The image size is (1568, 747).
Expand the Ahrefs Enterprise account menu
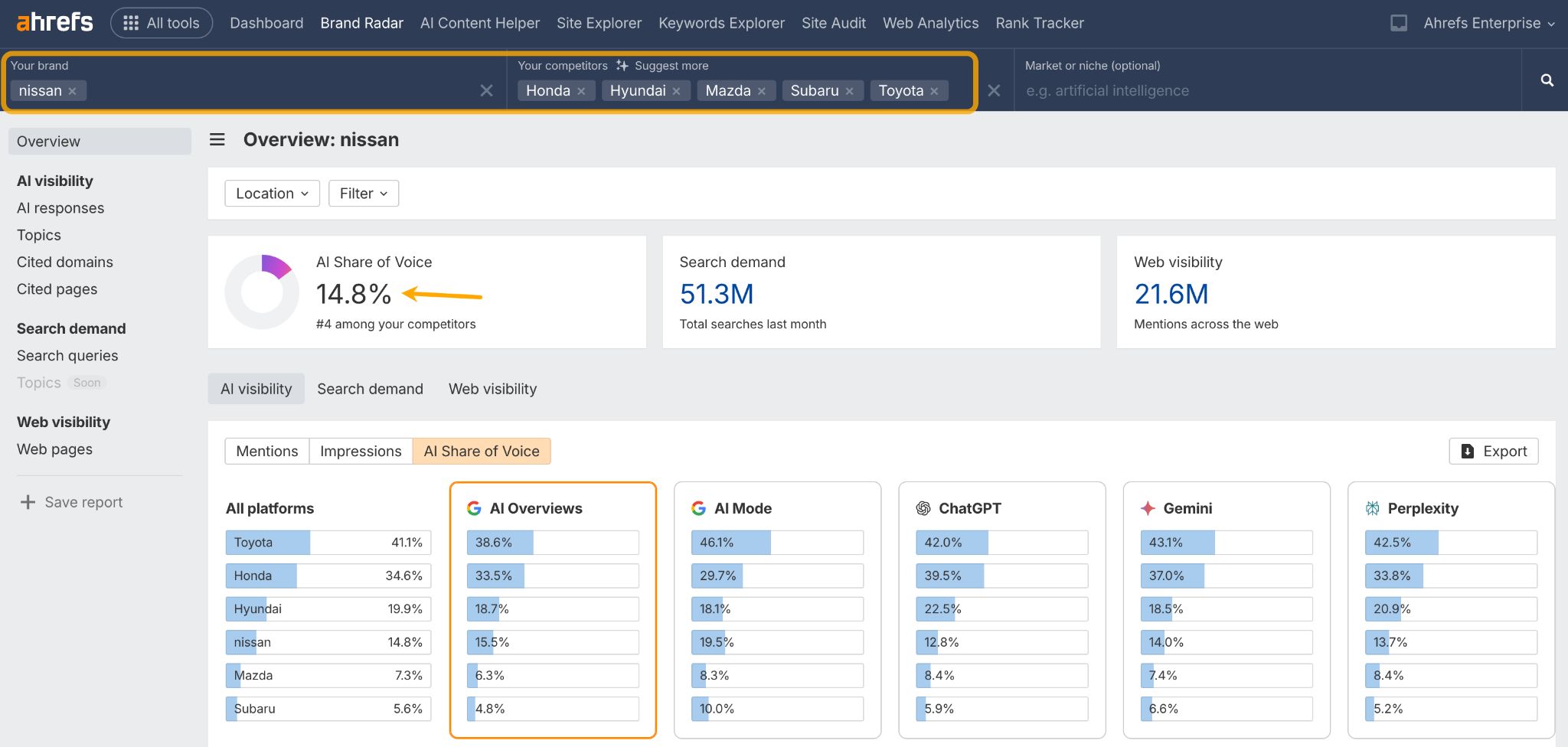[x=1488, y=23]
